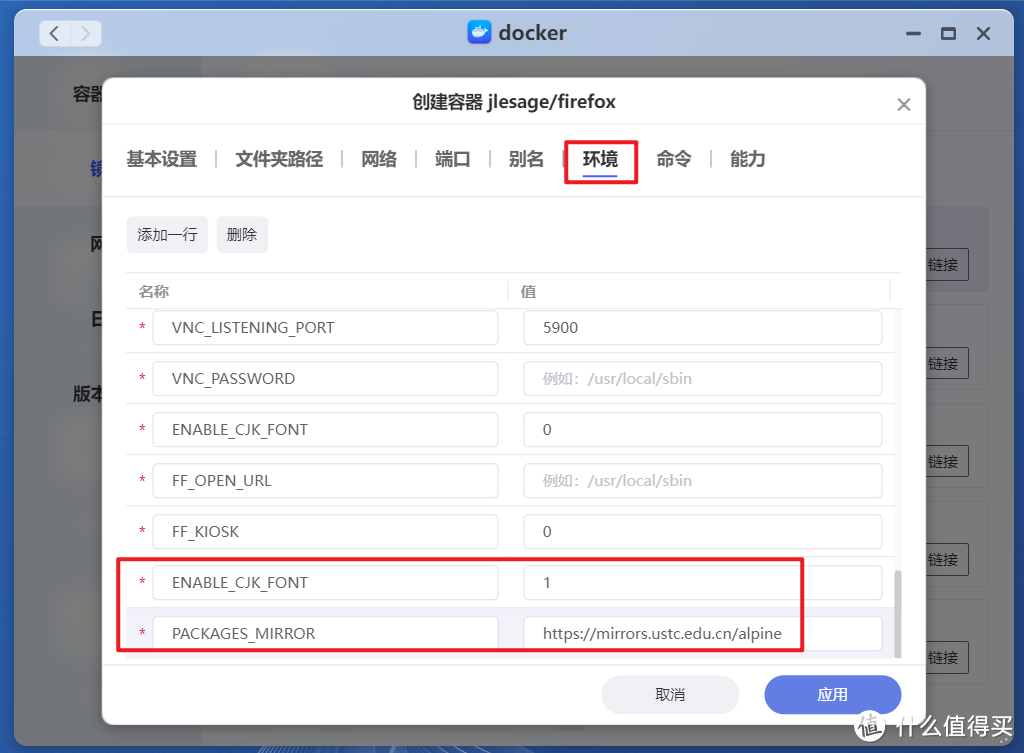Viewport: 1024px width, 753px height.
Task: Click the FF_OPEN_URL name field
Action: point(325,481)
